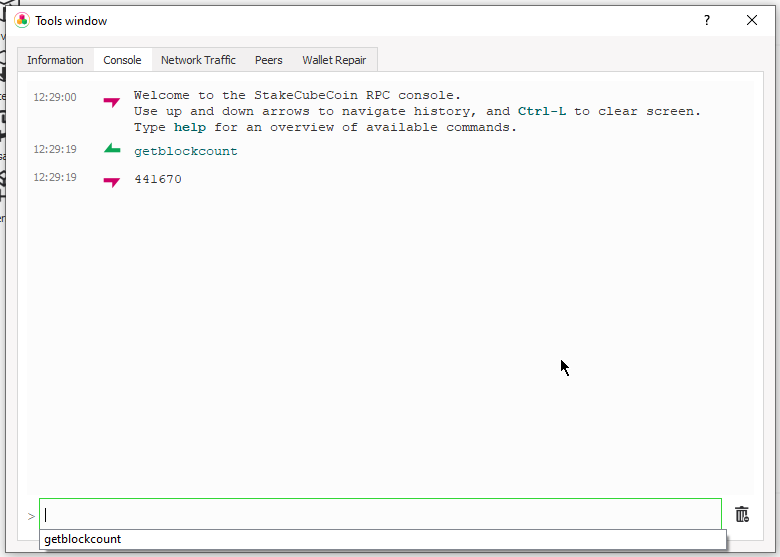Close the Tools window
The height and width of the screenshot is (557, 780).
(752, 20)
